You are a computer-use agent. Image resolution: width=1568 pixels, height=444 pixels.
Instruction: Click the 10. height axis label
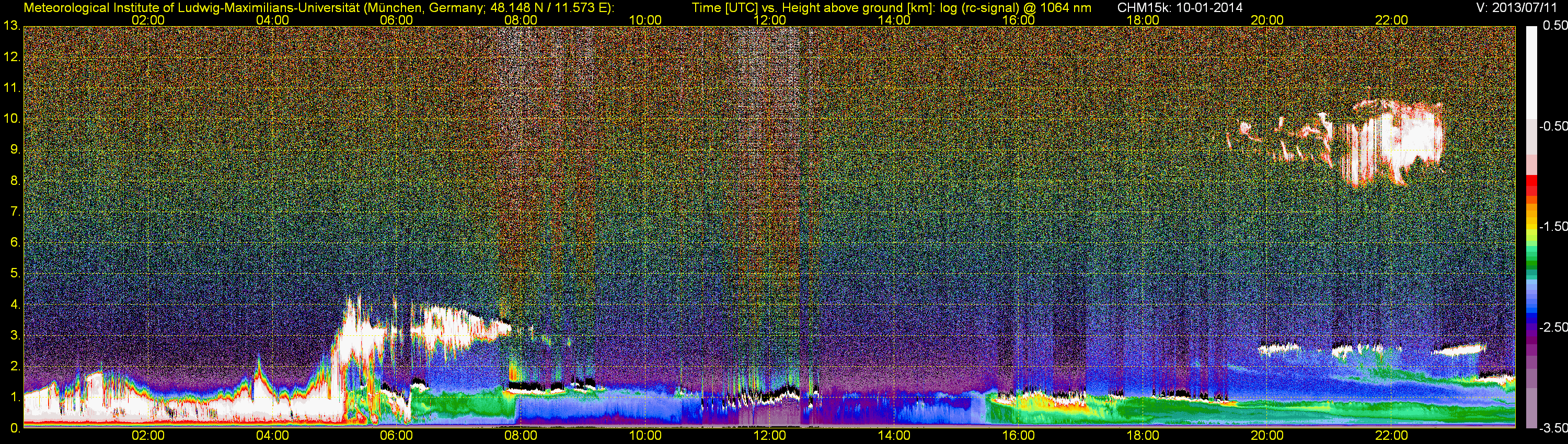pyautogui.click(x=11, y=119)
